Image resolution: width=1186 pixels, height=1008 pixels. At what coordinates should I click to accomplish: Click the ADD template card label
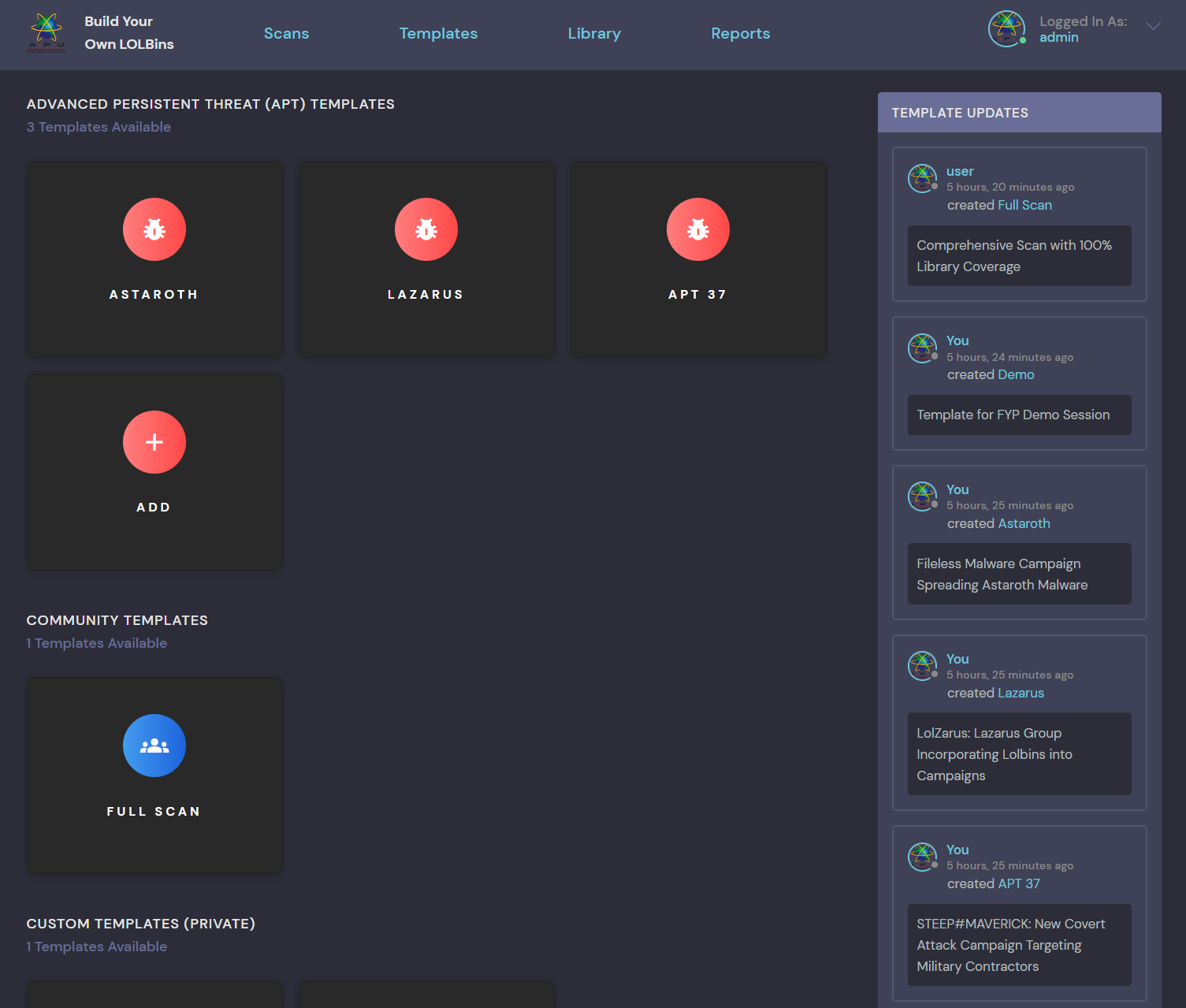coord(154,508)
